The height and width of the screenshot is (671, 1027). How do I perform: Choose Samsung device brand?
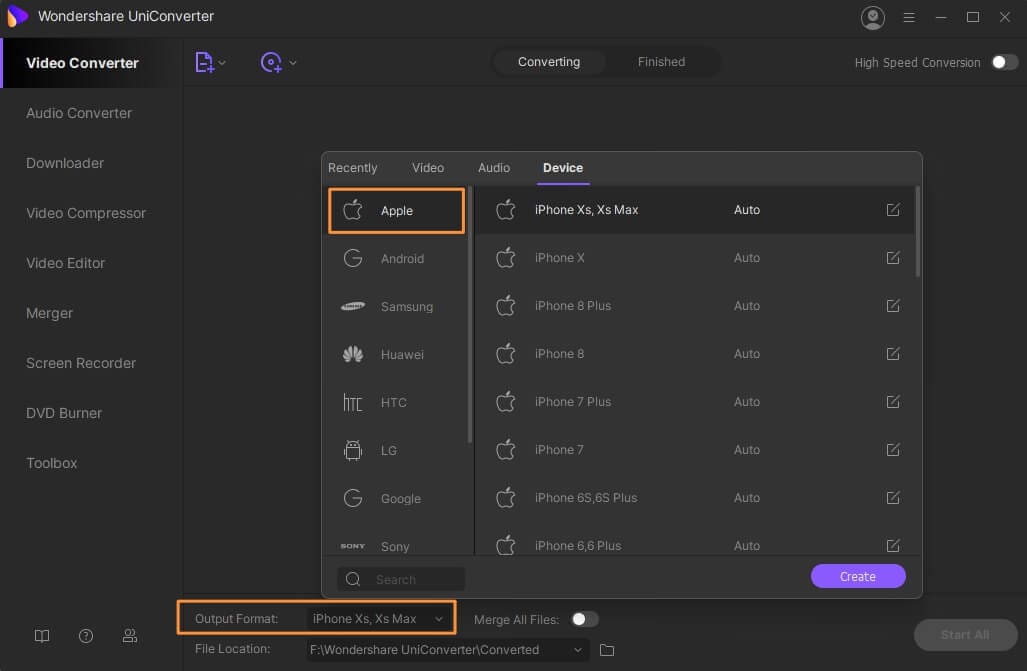pyautogui.click(x=396, y=306)
